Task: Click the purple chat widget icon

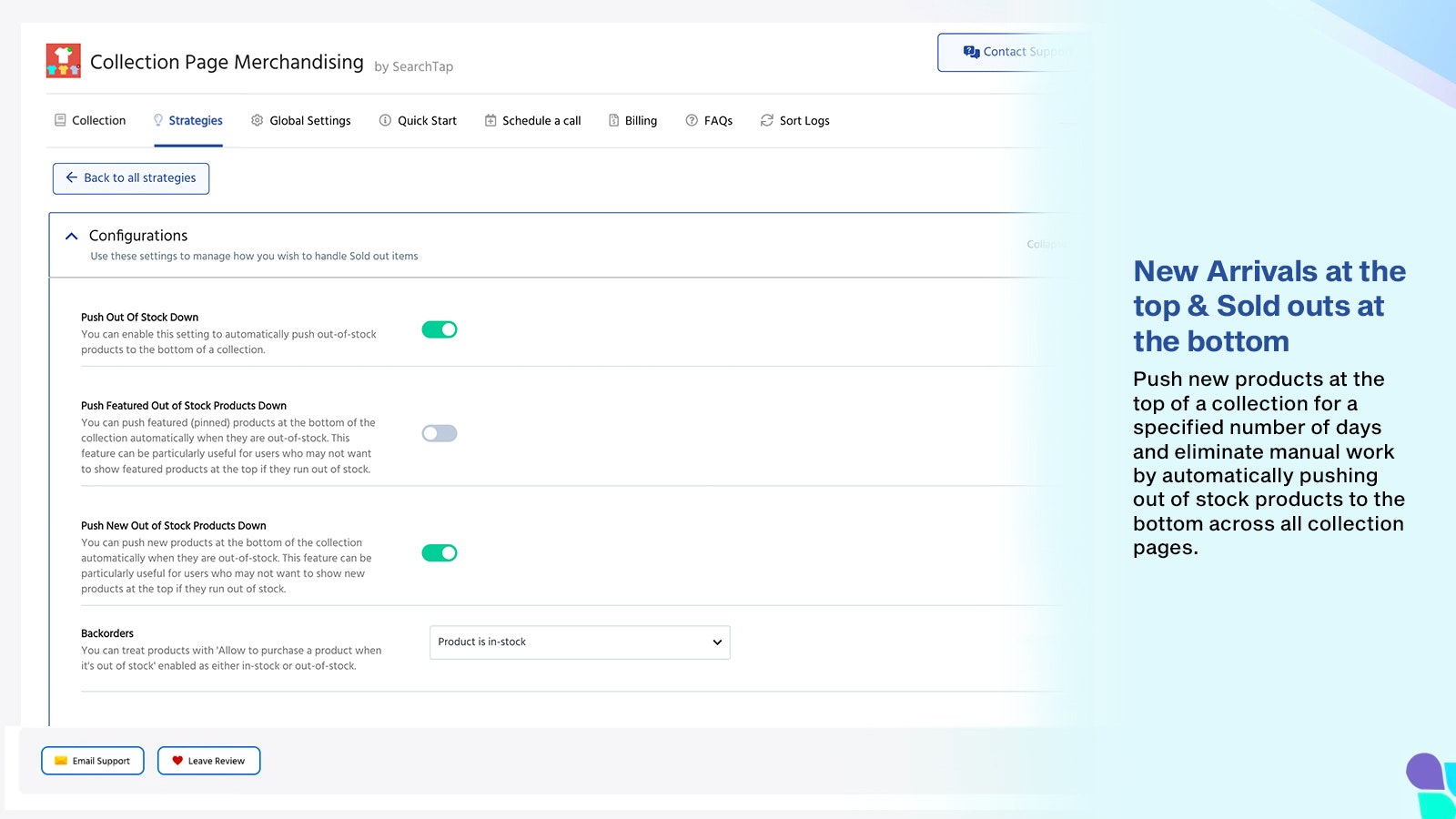Action: tap(1425, 772)
